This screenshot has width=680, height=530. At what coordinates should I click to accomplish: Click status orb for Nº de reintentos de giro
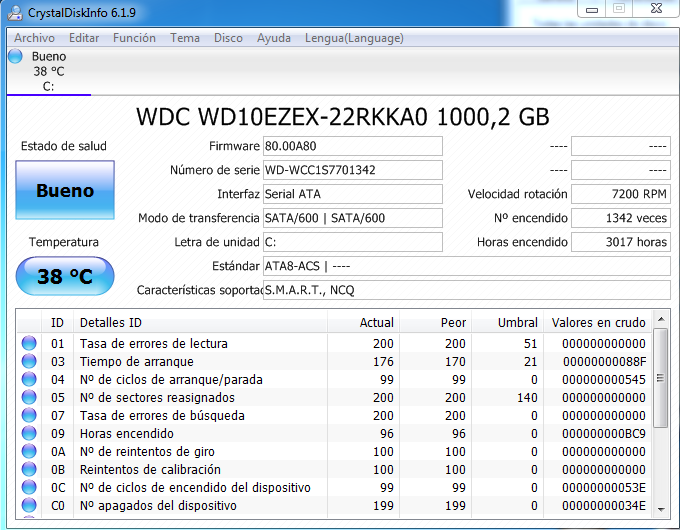(x=29, y=451)
